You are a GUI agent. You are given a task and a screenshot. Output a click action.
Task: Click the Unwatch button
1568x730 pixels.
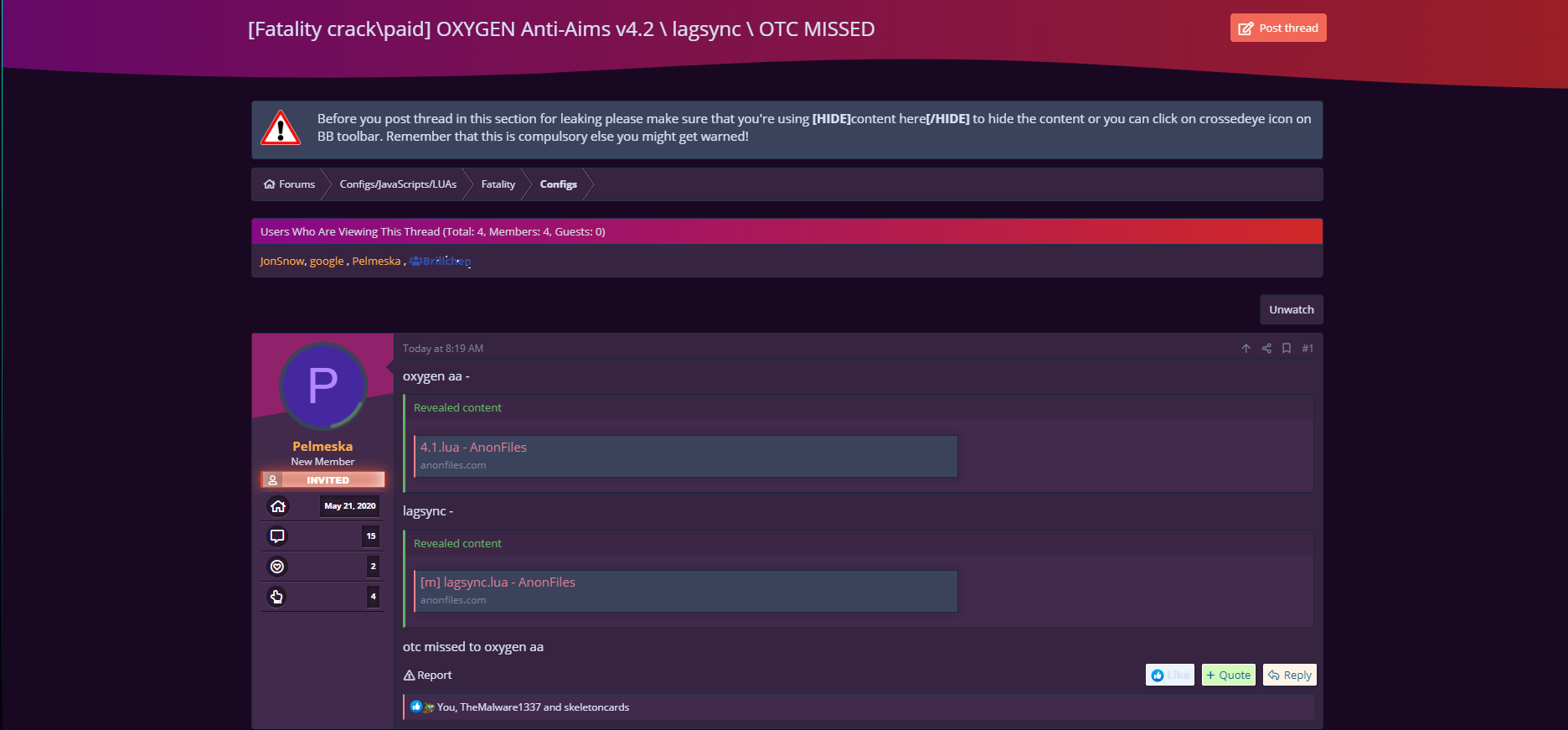point(1292,309)
